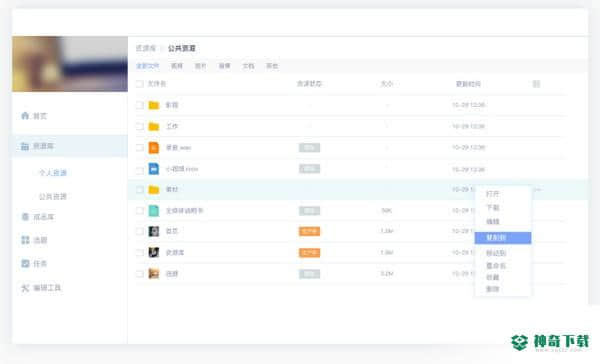The height and width of the screenshot is (364, 600).
Task: Open the 任务 sidebar label
Action: (40, 264)
